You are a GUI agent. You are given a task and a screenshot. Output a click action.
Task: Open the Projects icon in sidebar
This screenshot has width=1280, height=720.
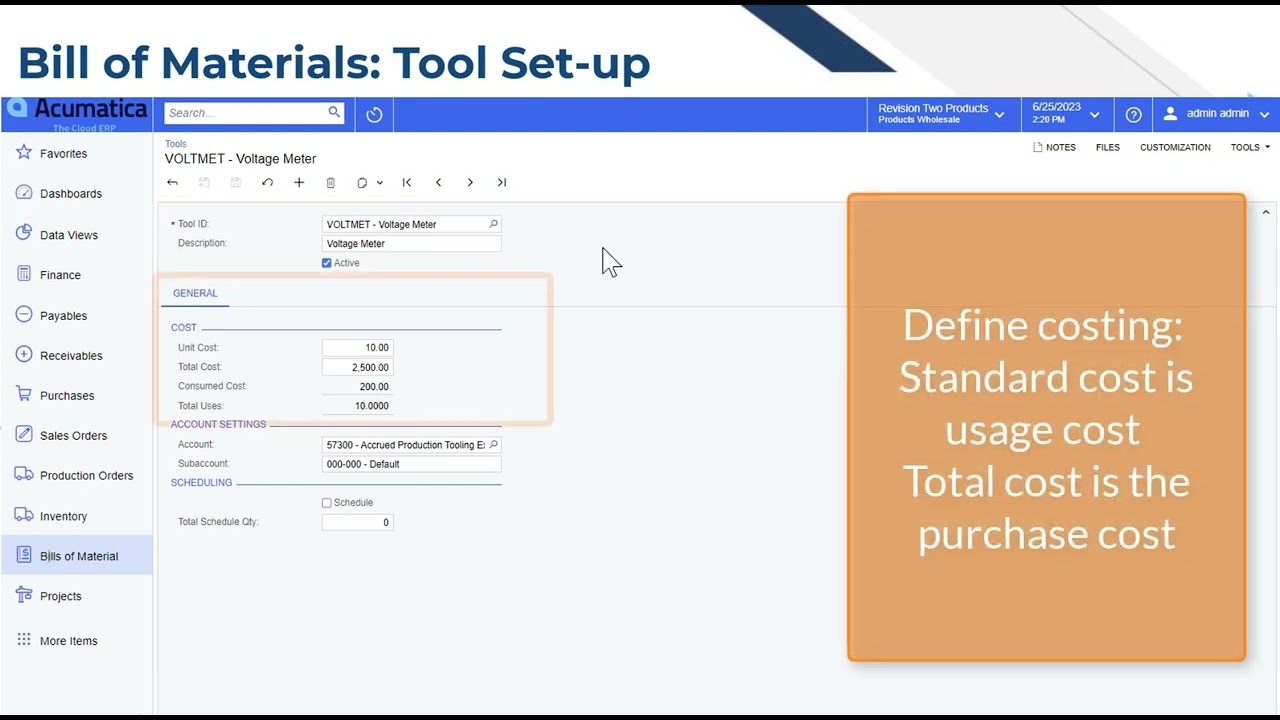[24, 596]
